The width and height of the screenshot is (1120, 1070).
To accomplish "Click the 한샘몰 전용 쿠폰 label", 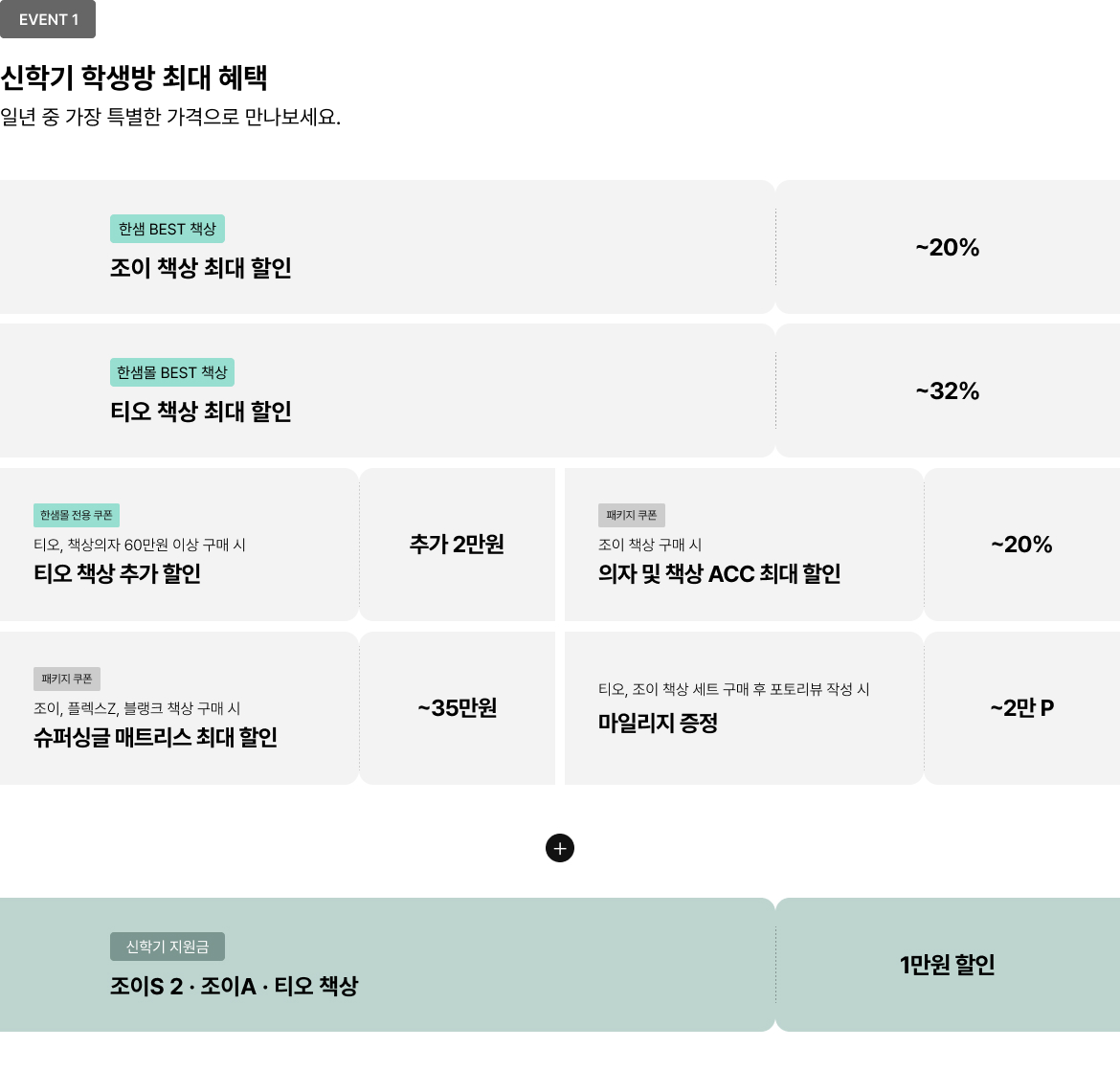I will pos(77,515).
